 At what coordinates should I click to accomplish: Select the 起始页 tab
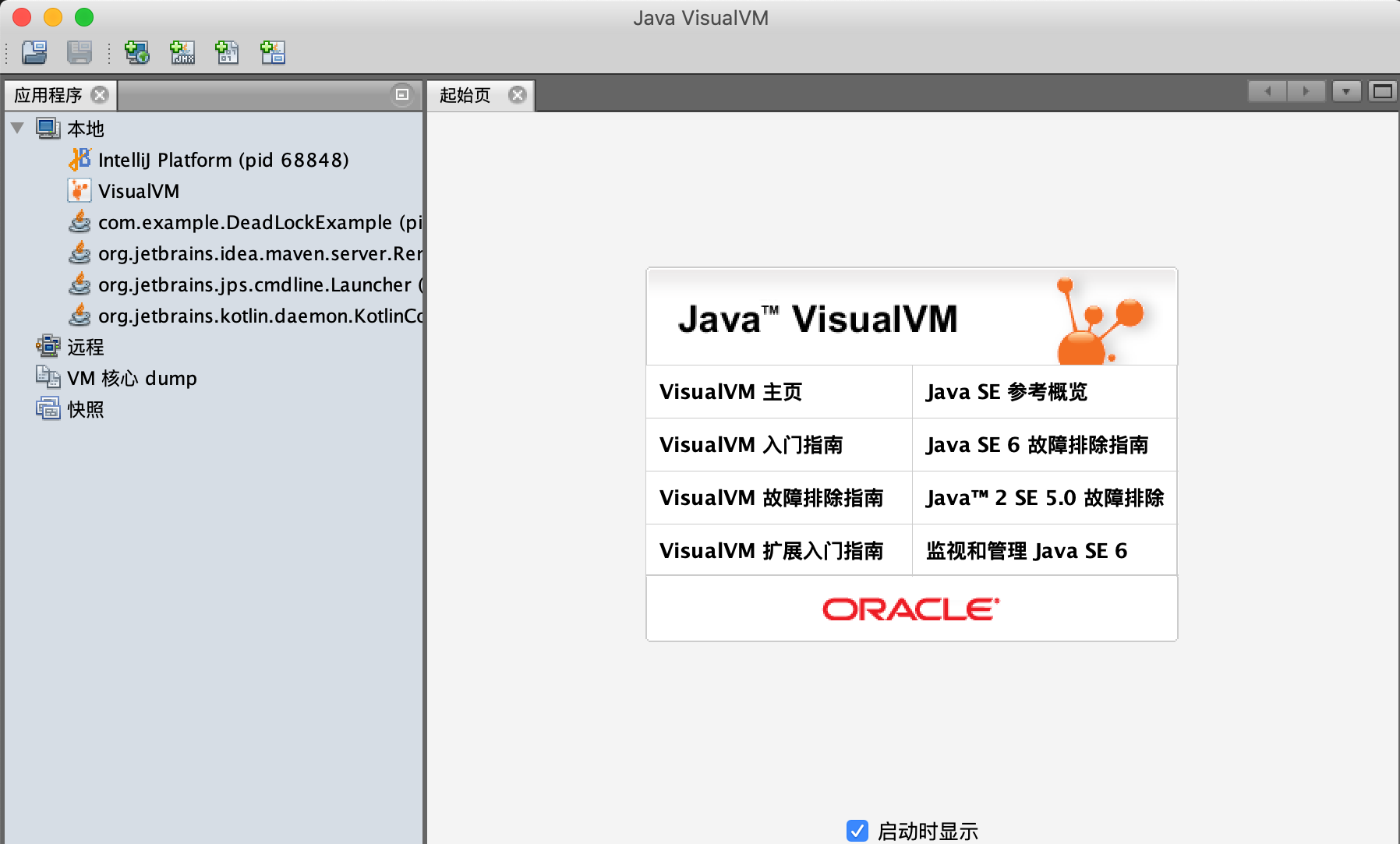coord(465,95)
